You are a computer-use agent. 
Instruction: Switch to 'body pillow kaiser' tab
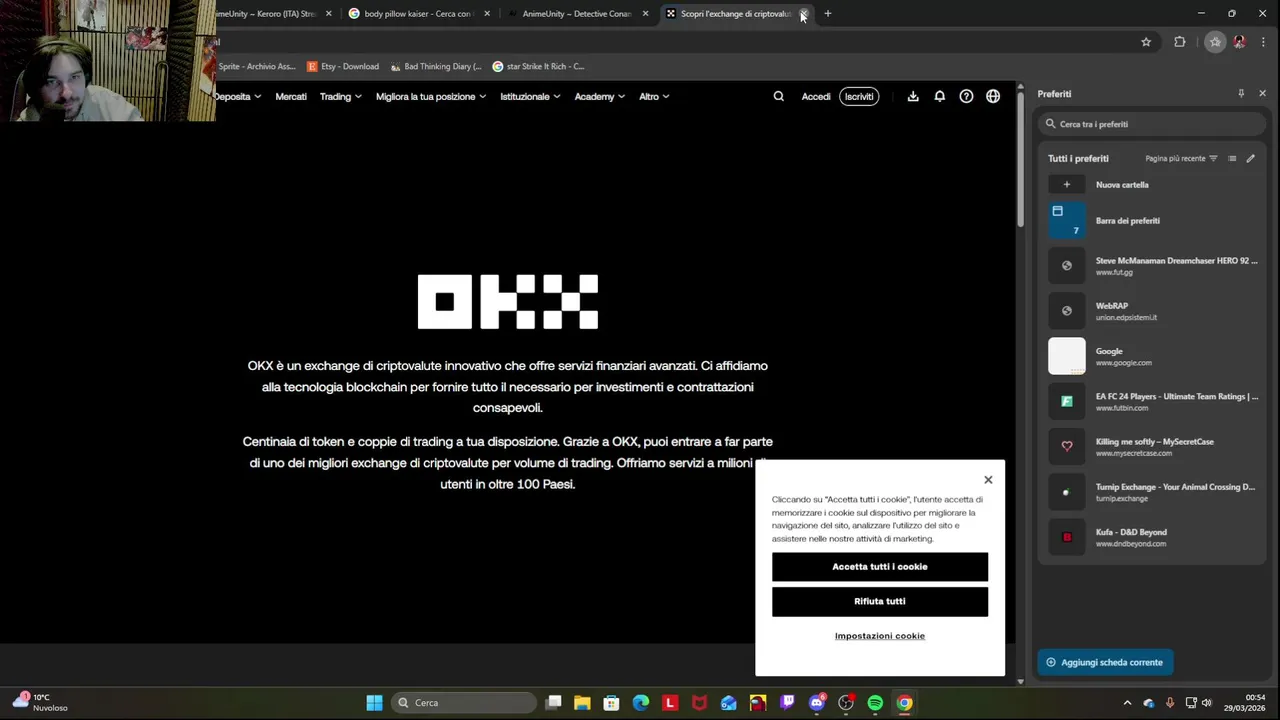(x=418, y=14)
